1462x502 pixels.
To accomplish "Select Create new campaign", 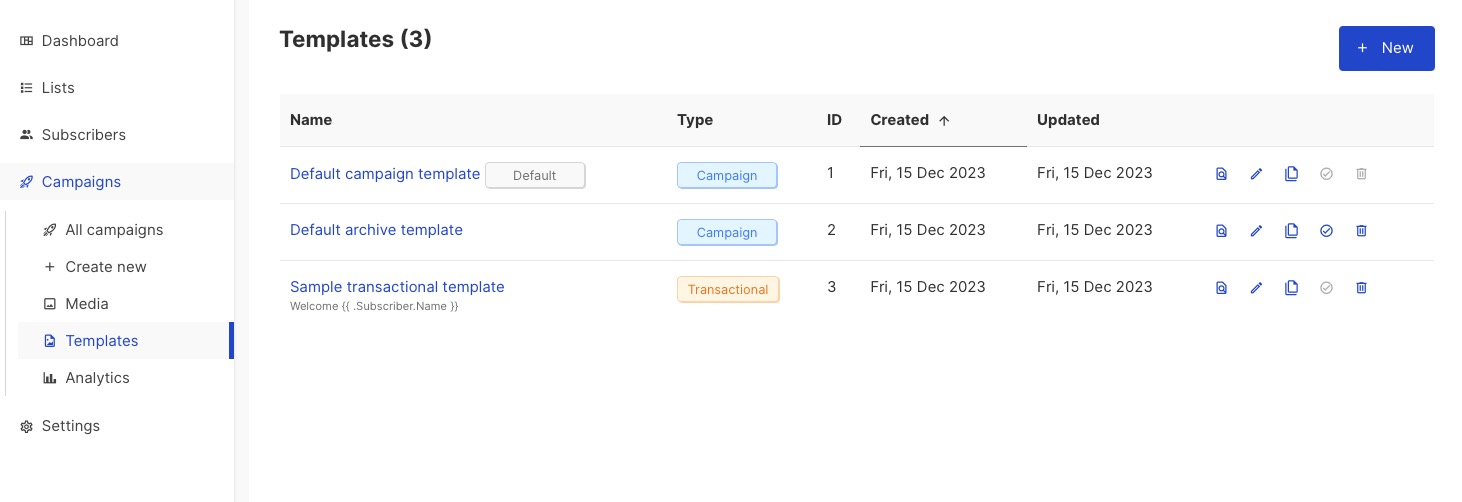I will 126,267.
